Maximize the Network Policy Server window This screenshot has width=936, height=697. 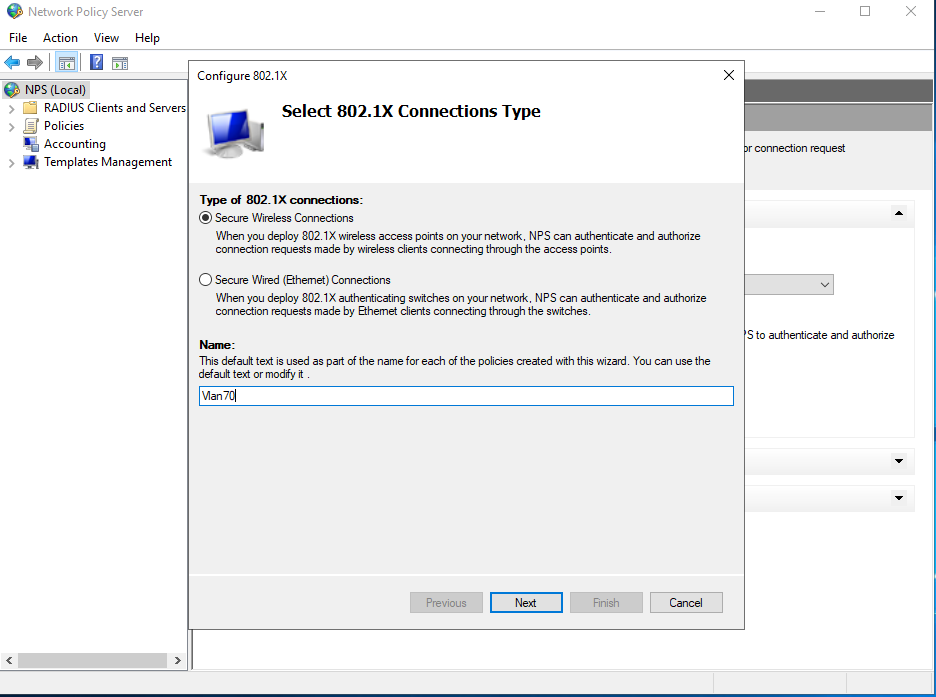click(865, 11)
